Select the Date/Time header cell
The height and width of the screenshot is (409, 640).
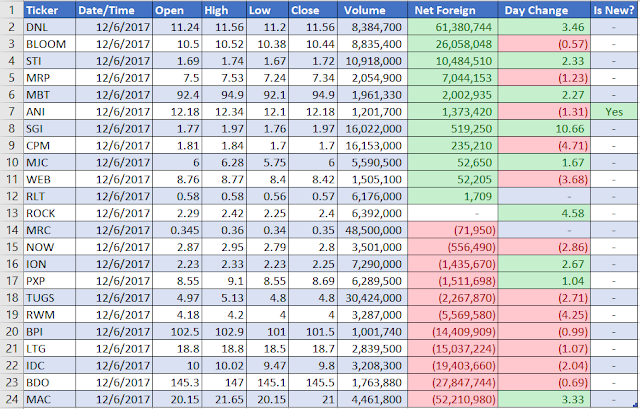[x=114, y=10]
